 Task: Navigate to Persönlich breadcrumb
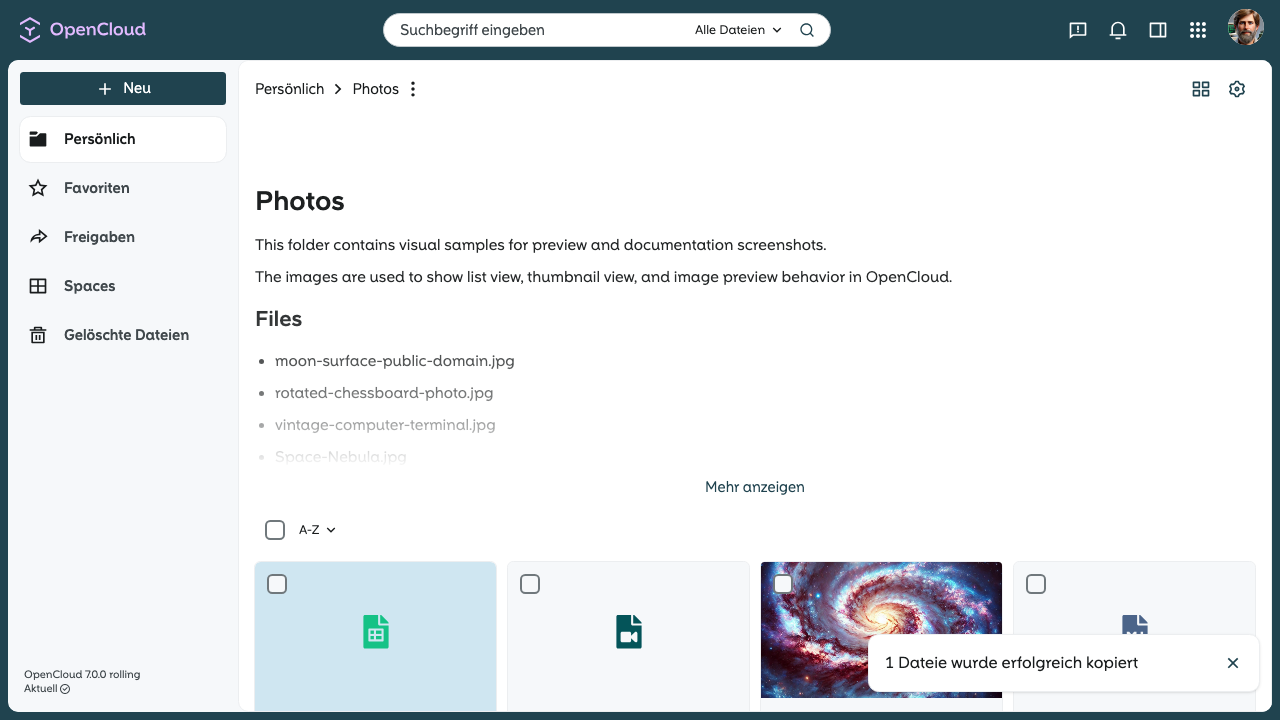coord(290,89)
